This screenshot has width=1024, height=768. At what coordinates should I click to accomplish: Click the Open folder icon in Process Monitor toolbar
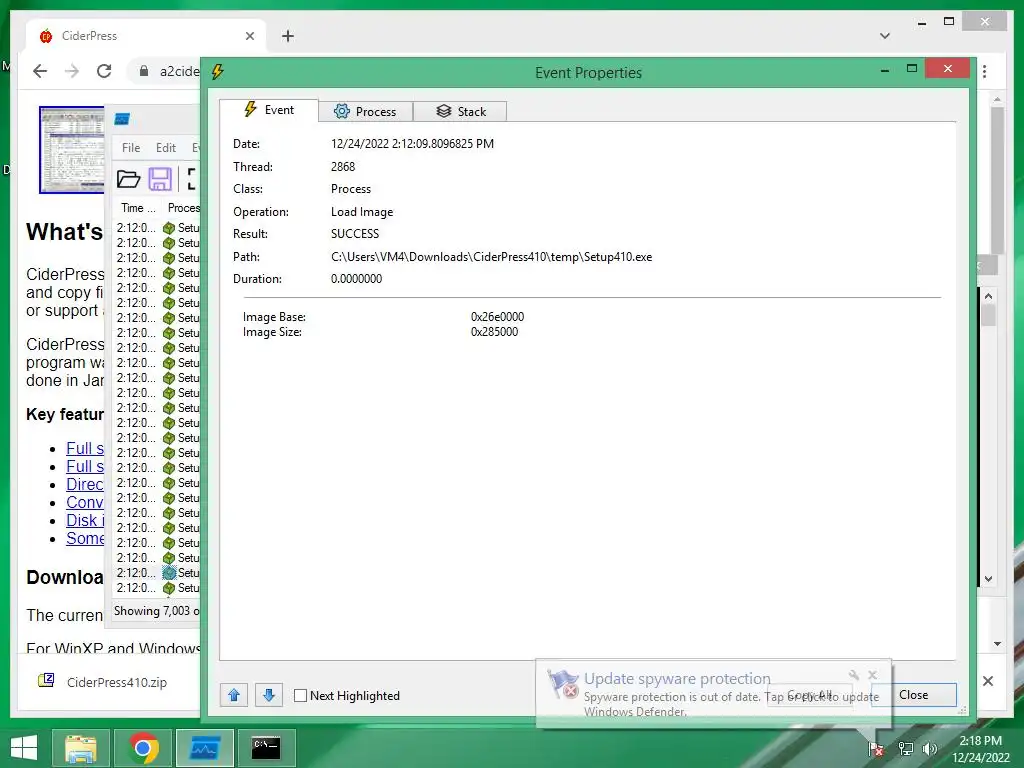click(x=129, y=179)
